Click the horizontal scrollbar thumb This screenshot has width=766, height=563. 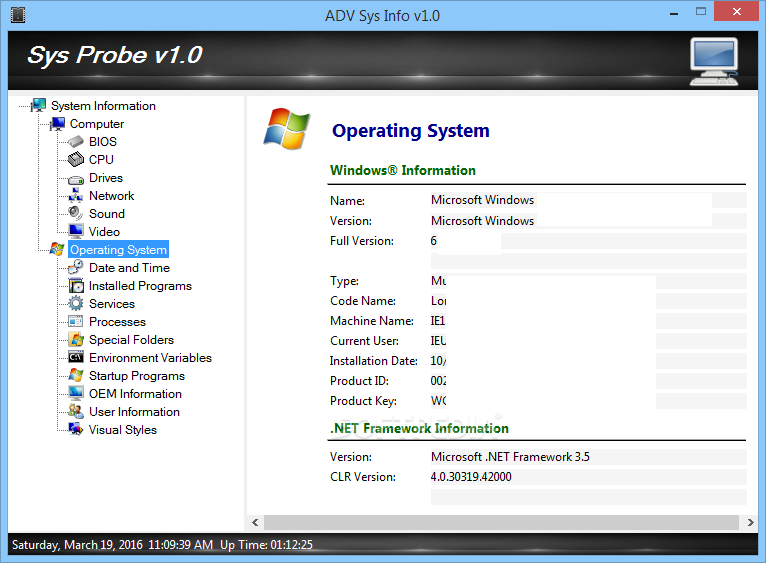tap(501, 522)
